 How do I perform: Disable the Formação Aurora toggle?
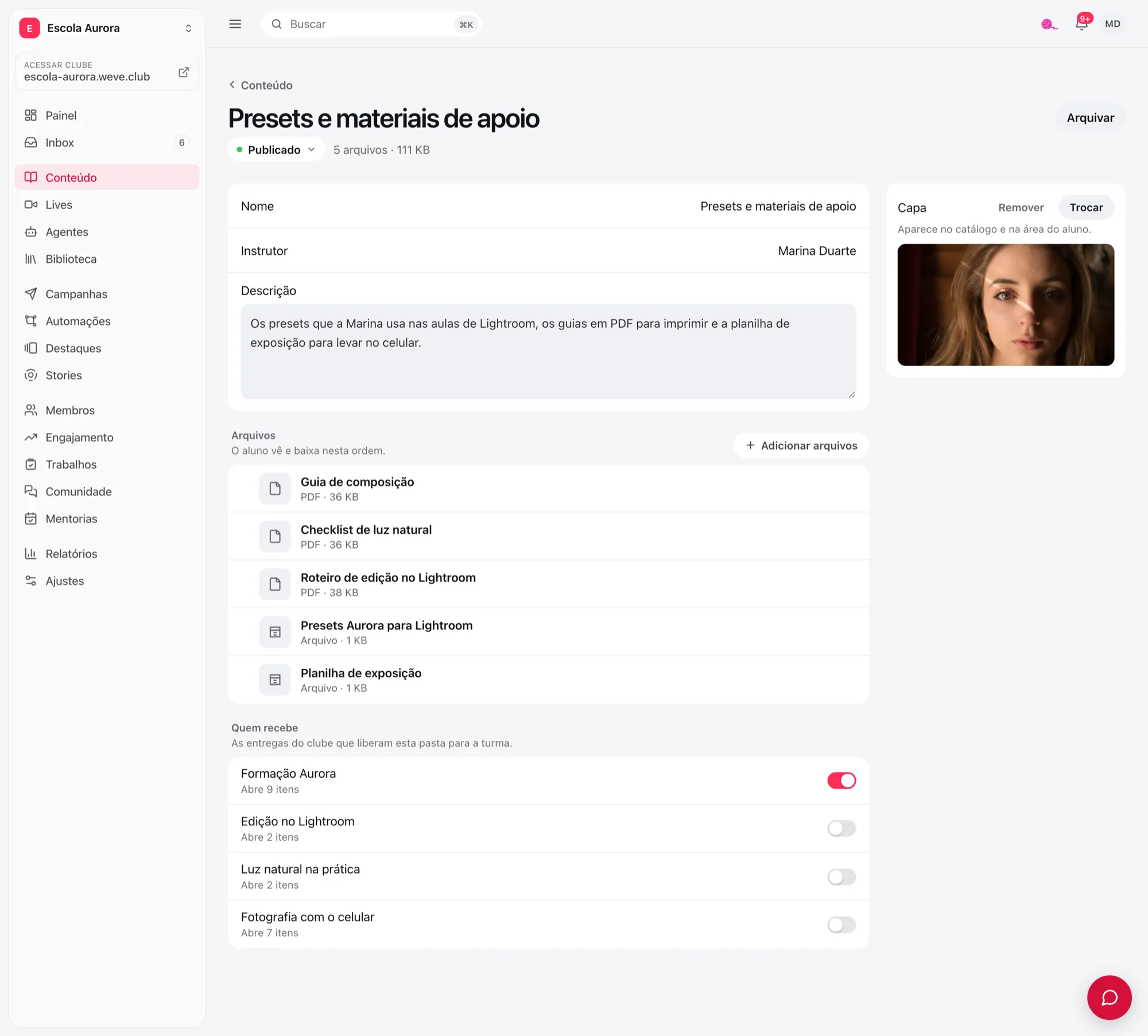pyautogui.click(x=841, y=780)
